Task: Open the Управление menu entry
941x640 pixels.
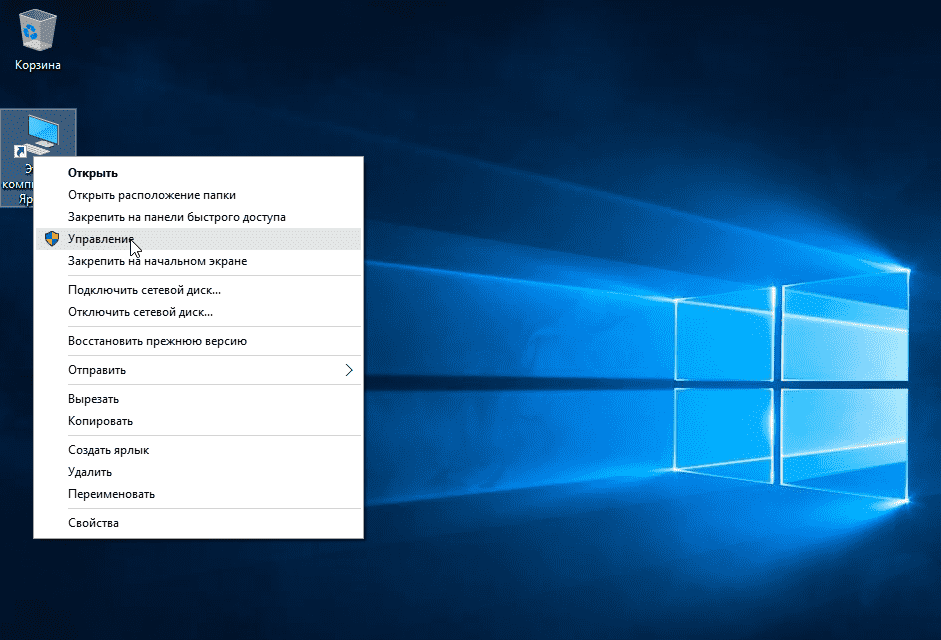Action: coord(100,239)
